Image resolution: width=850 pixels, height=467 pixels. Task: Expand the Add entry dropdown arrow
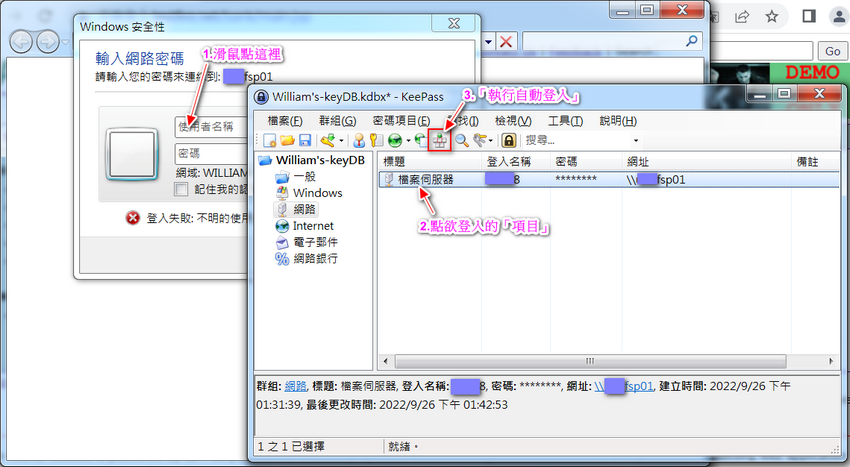click(341, 141)
